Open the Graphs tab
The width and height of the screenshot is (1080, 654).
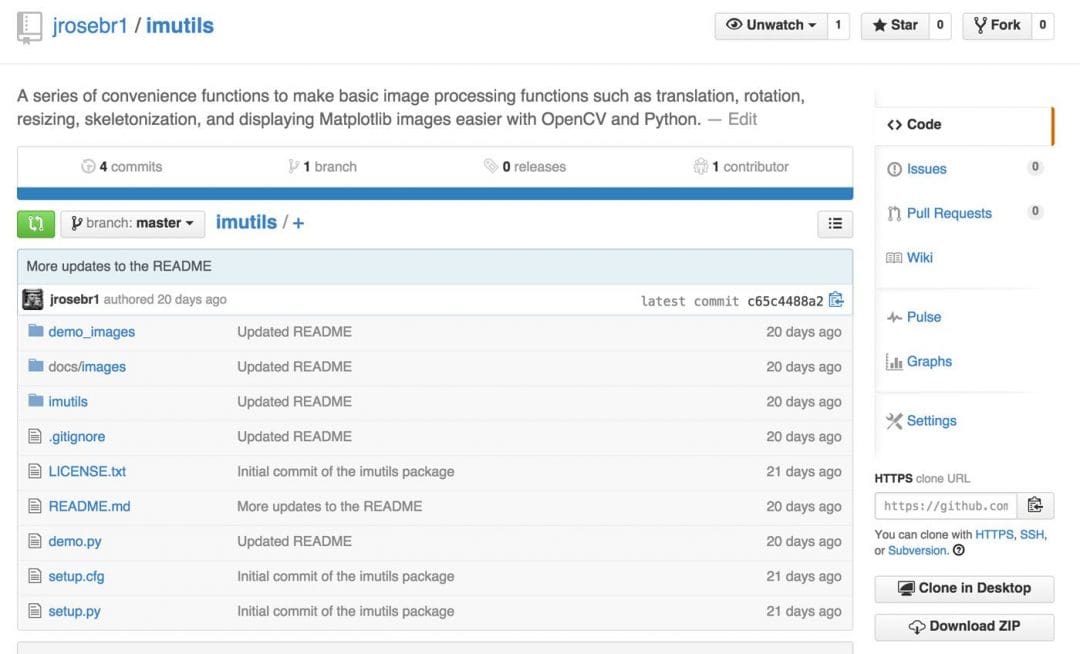[x=929, y=361]
